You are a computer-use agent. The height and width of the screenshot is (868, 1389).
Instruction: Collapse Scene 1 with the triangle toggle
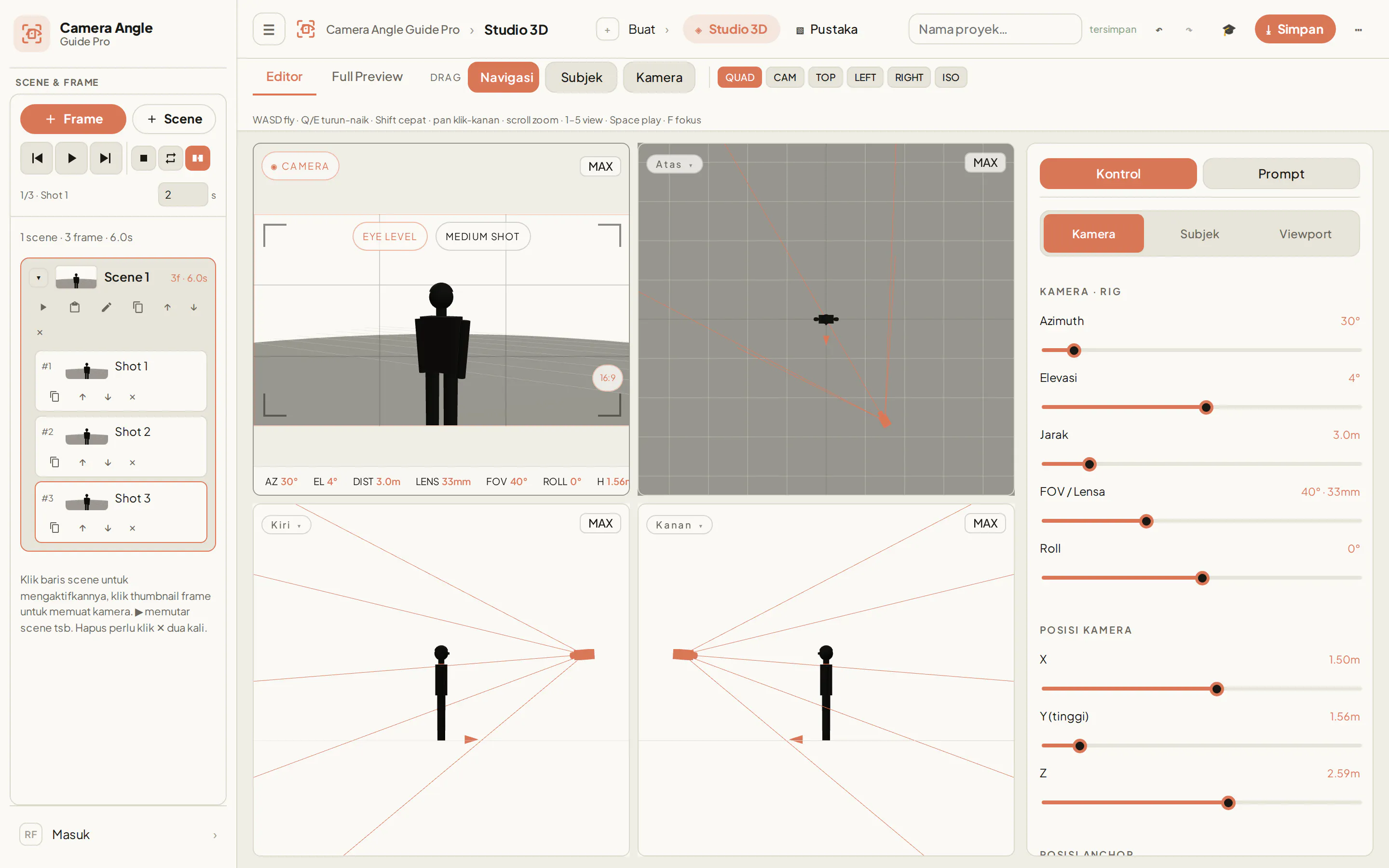pos(39,278)
